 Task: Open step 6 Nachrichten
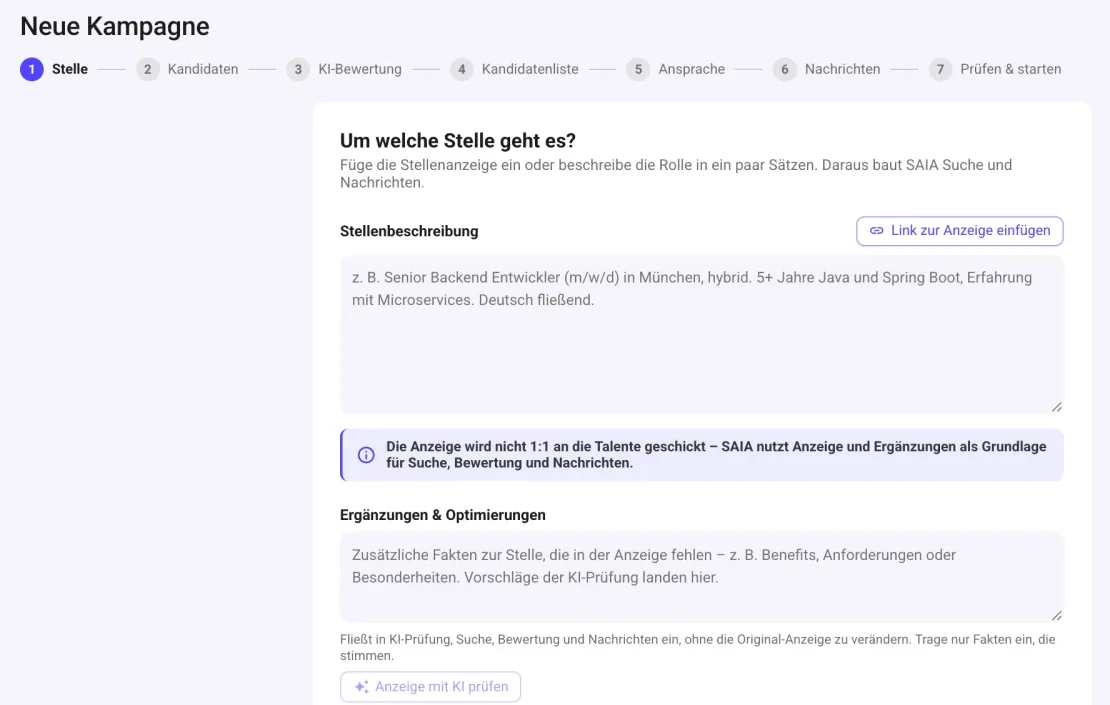827,69
